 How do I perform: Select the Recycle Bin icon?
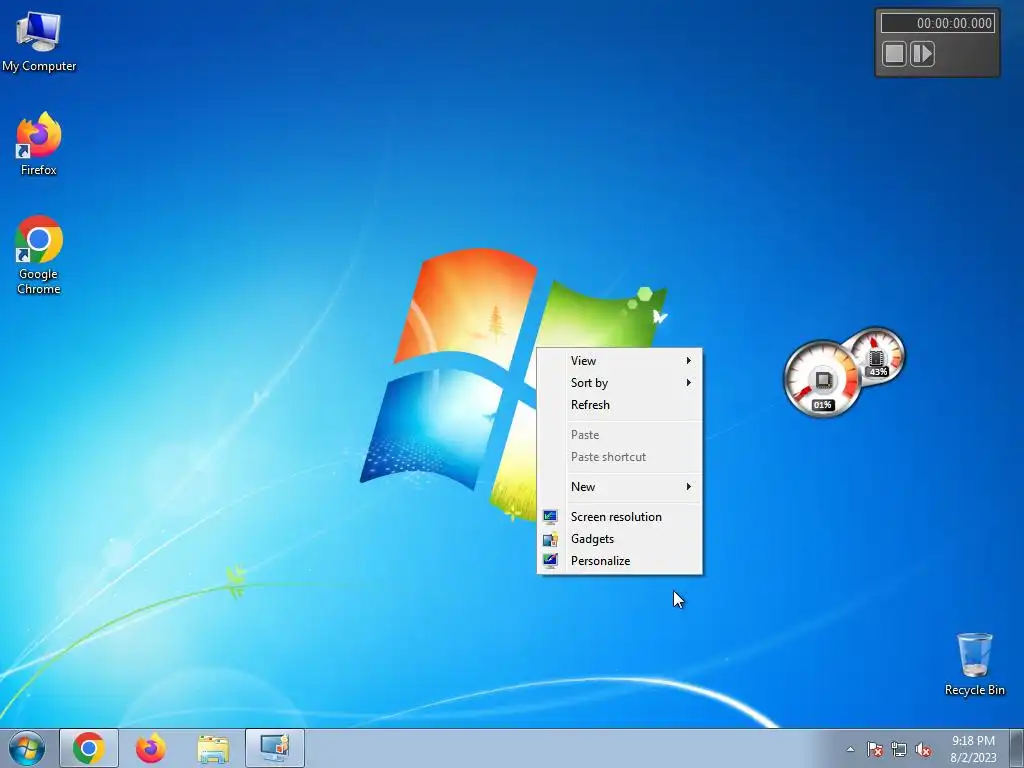tap(974, 664)
